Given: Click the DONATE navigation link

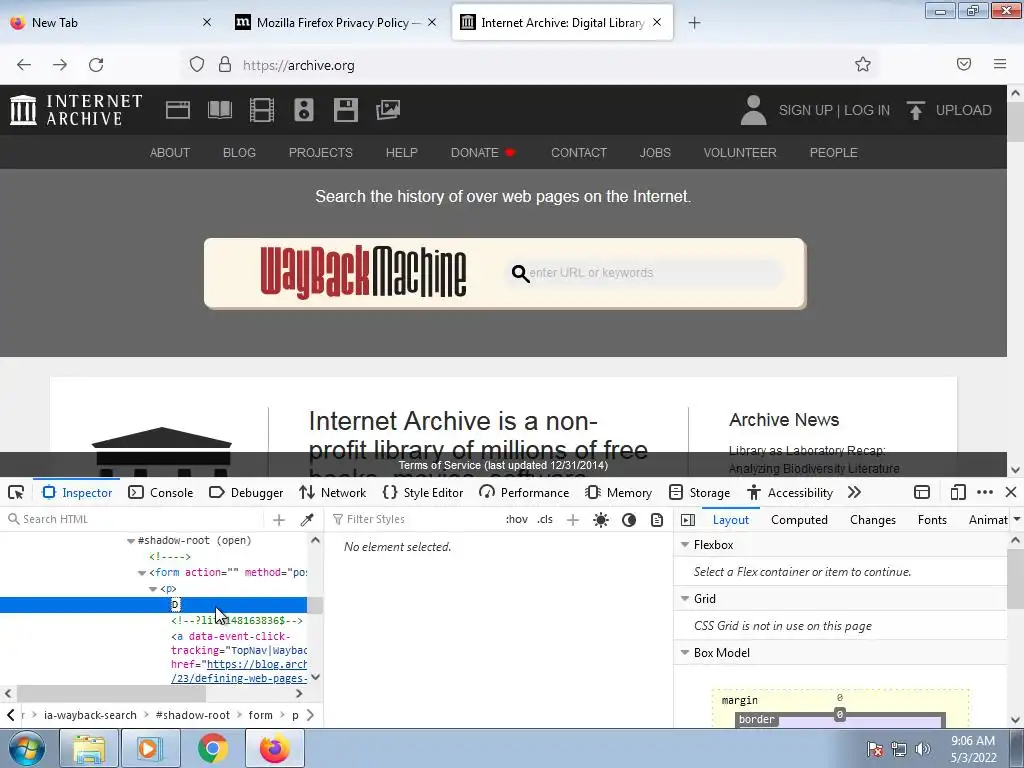Looking at the screenshot, I should point(483,152).
